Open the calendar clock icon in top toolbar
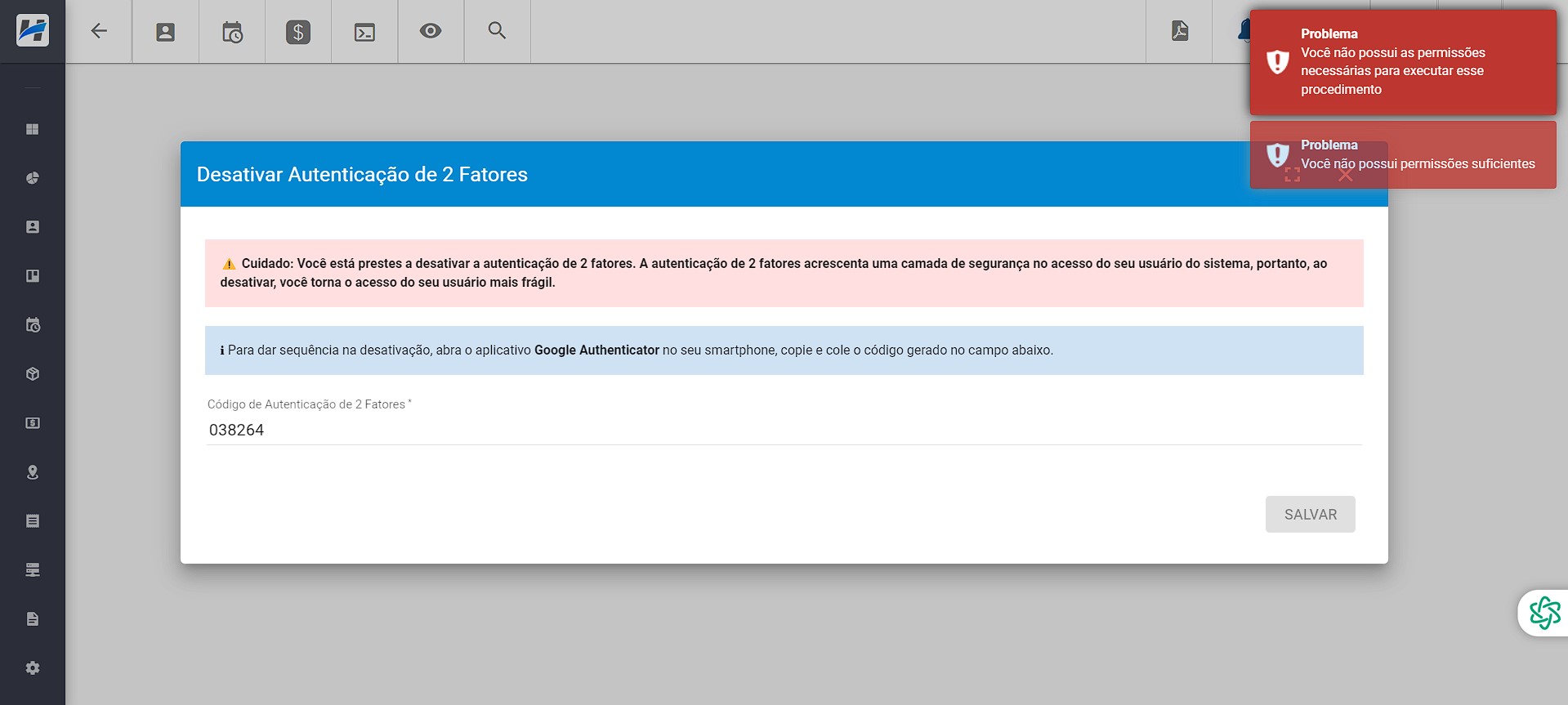Viewport: 1568px width, 705px height. point(232,32)
